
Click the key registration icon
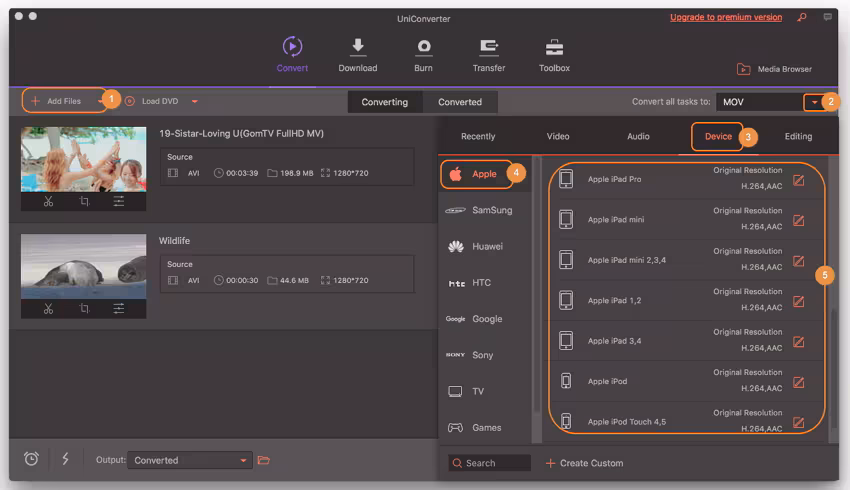pos(802,17)
